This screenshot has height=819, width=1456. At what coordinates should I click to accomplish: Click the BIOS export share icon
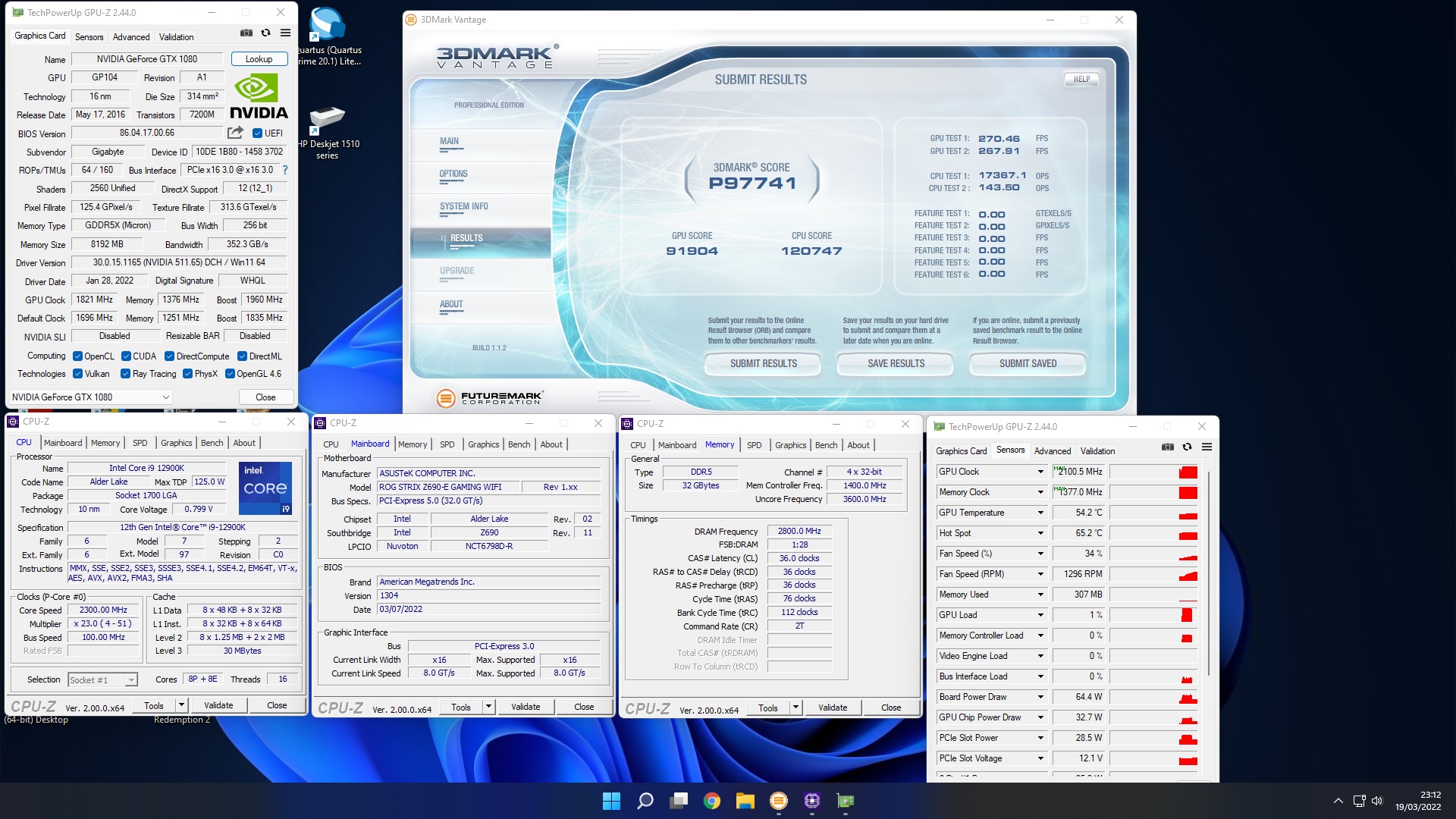(235, 133)
